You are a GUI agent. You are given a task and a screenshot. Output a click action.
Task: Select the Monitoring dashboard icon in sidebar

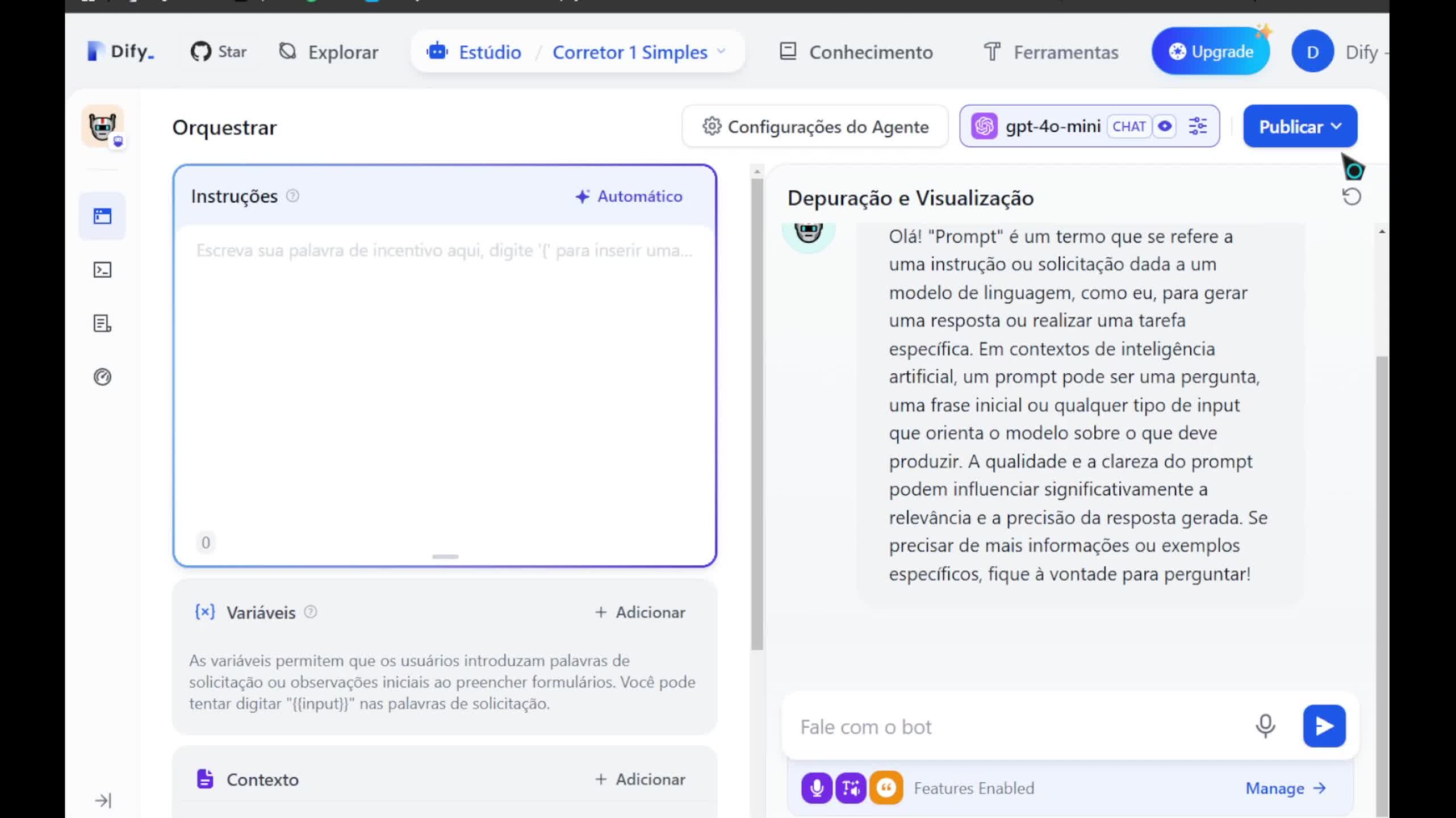(x=102, y=377)
